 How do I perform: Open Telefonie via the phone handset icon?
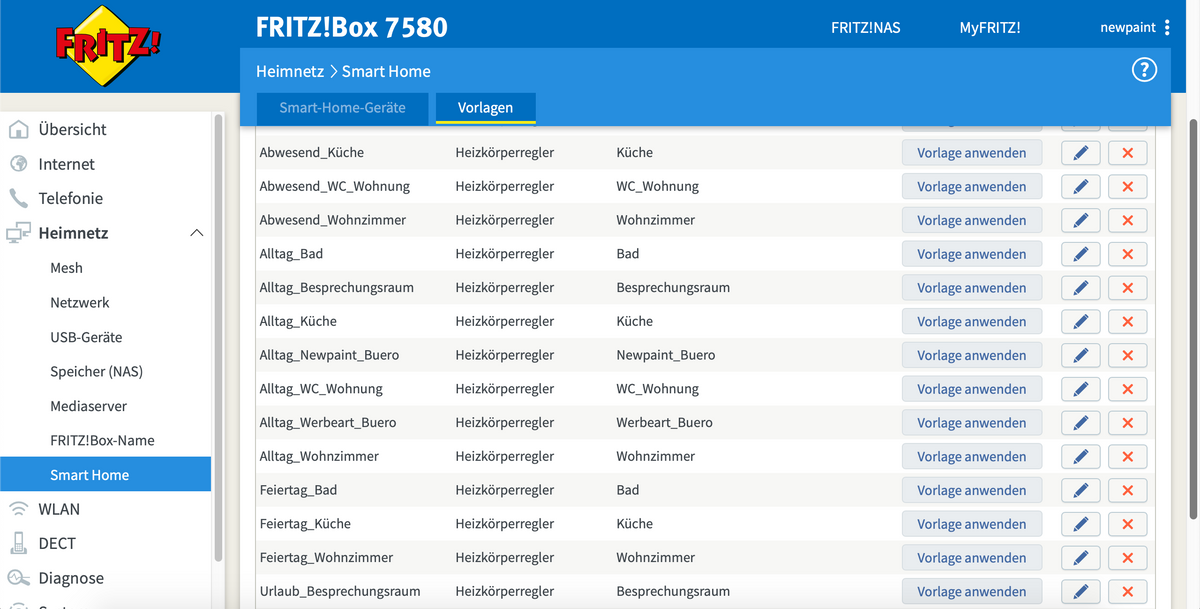(18, 198)
